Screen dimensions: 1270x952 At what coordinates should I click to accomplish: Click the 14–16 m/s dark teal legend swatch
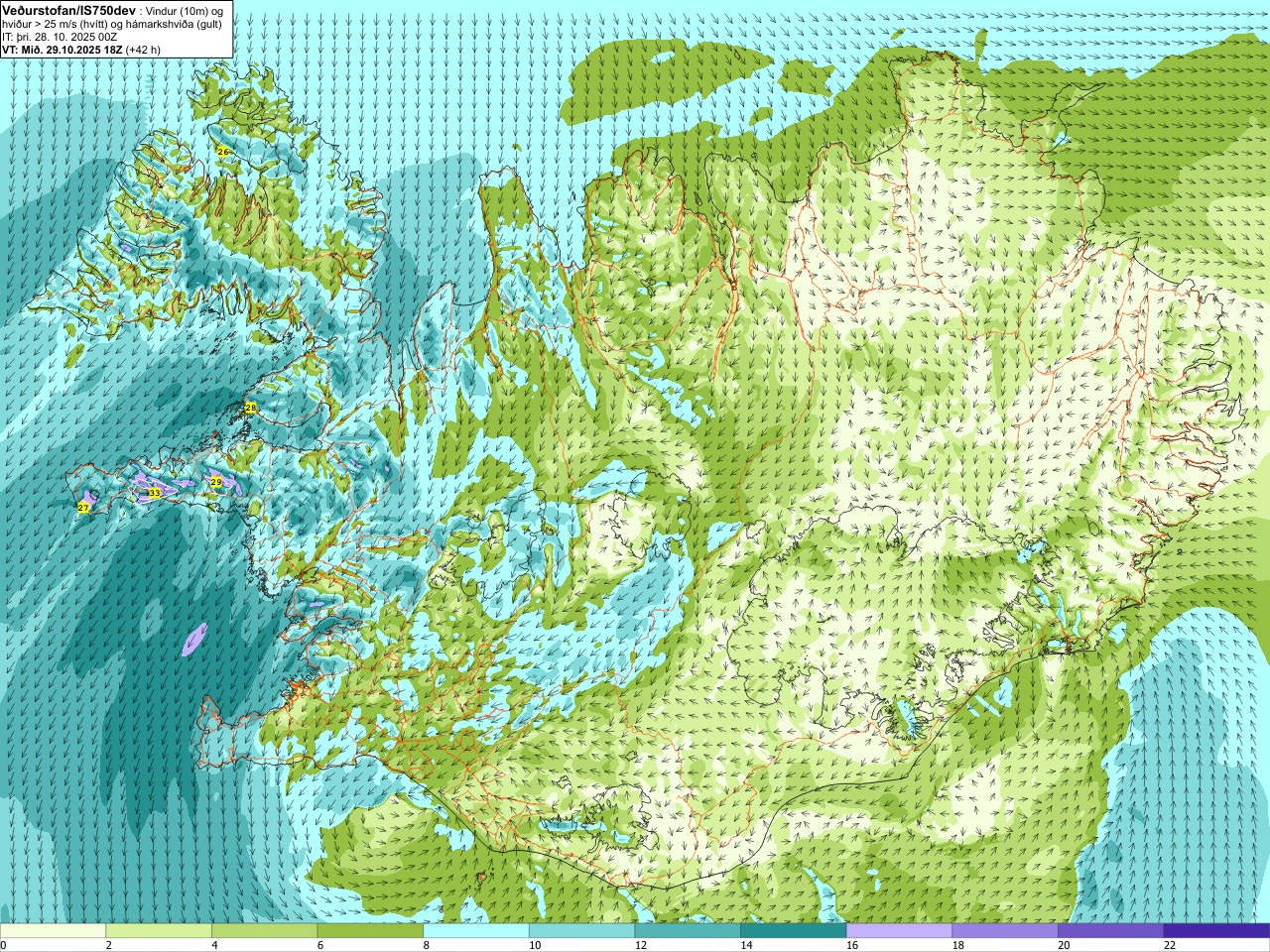(x=794, y=931)
